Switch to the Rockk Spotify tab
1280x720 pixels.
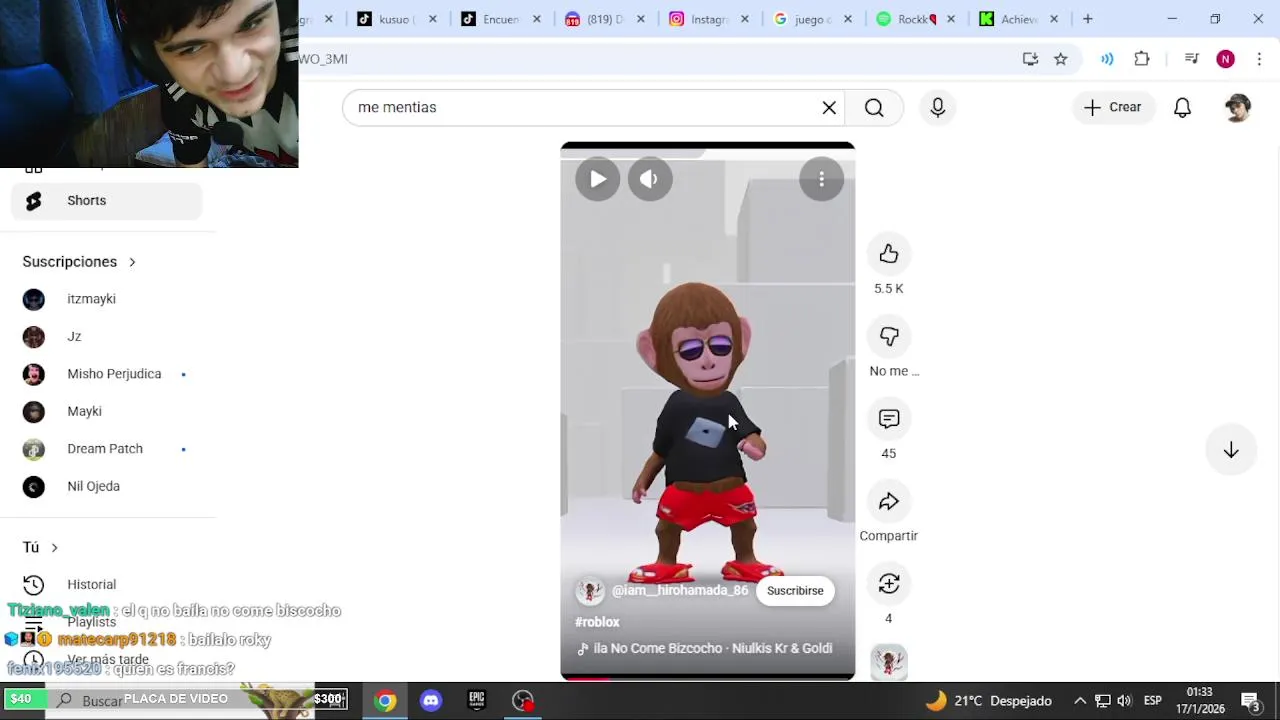point(916,19)
